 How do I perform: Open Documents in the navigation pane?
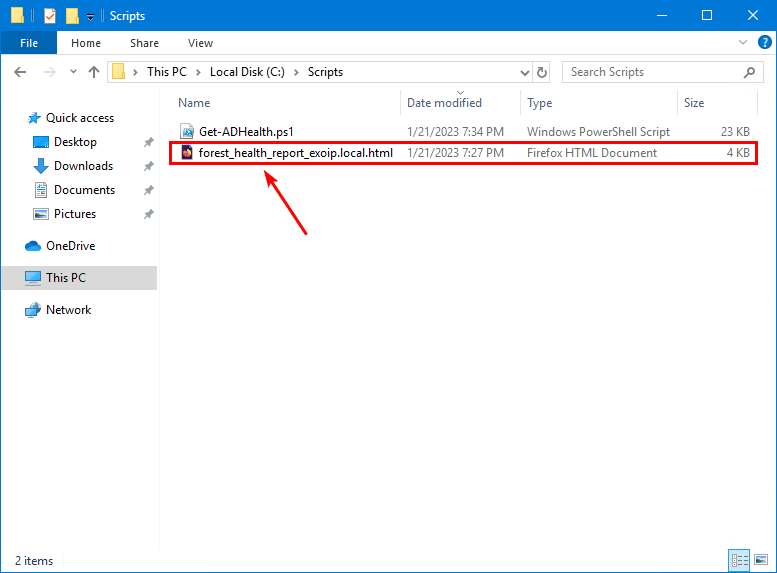click(84, 190)
